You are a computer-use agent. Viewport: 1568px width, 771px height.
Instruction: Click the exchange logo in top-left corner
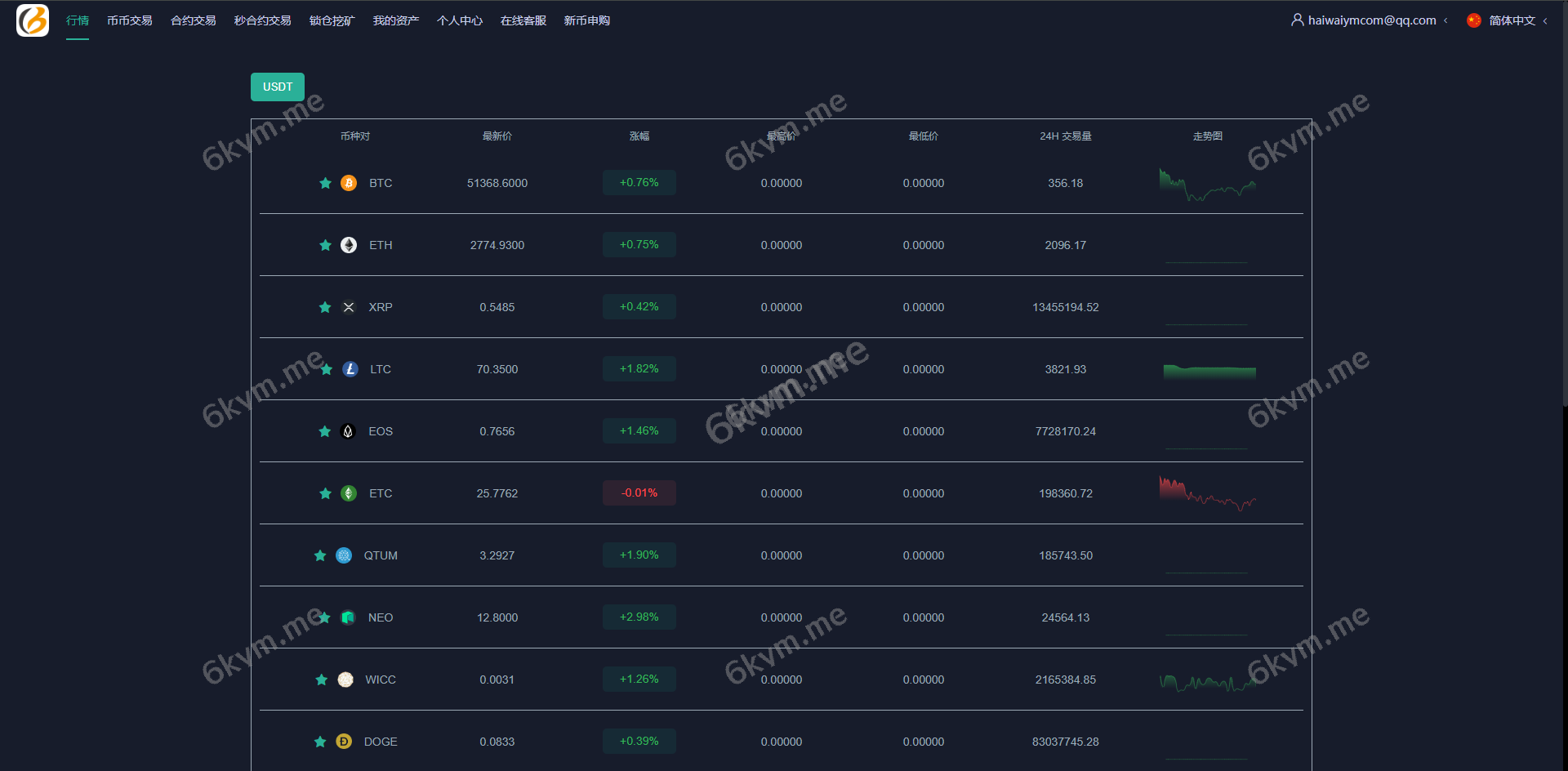[x=33, y=20]
